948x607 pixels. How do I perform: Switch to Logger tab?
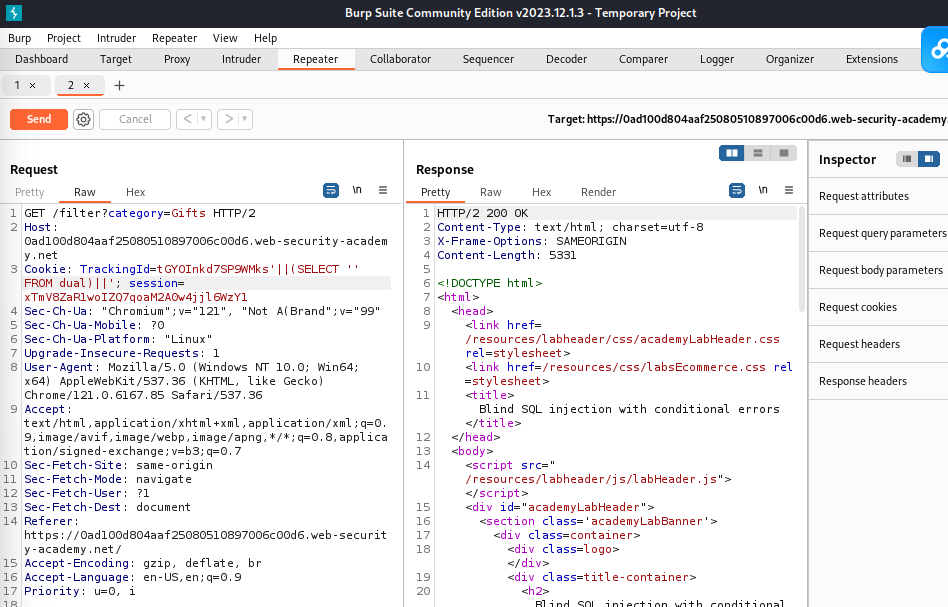(716, 59)
